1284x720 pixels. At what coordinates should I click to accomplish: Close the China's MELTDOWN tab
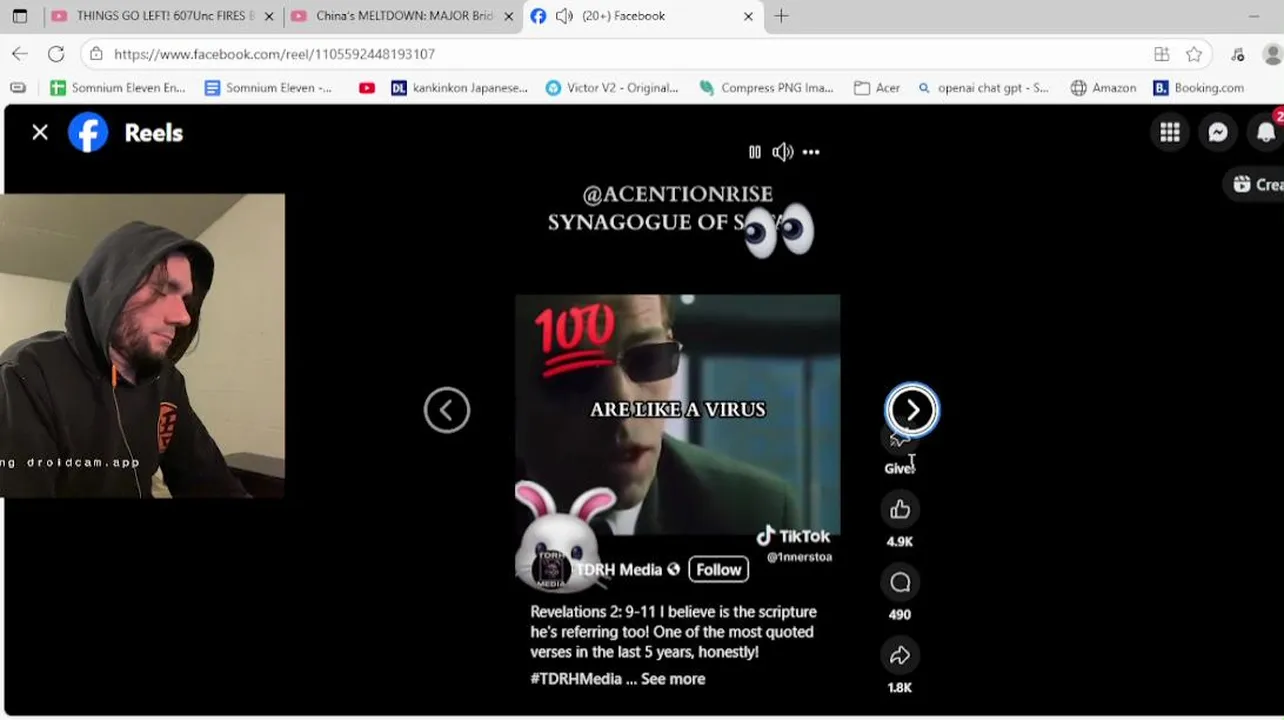point(508,16)
